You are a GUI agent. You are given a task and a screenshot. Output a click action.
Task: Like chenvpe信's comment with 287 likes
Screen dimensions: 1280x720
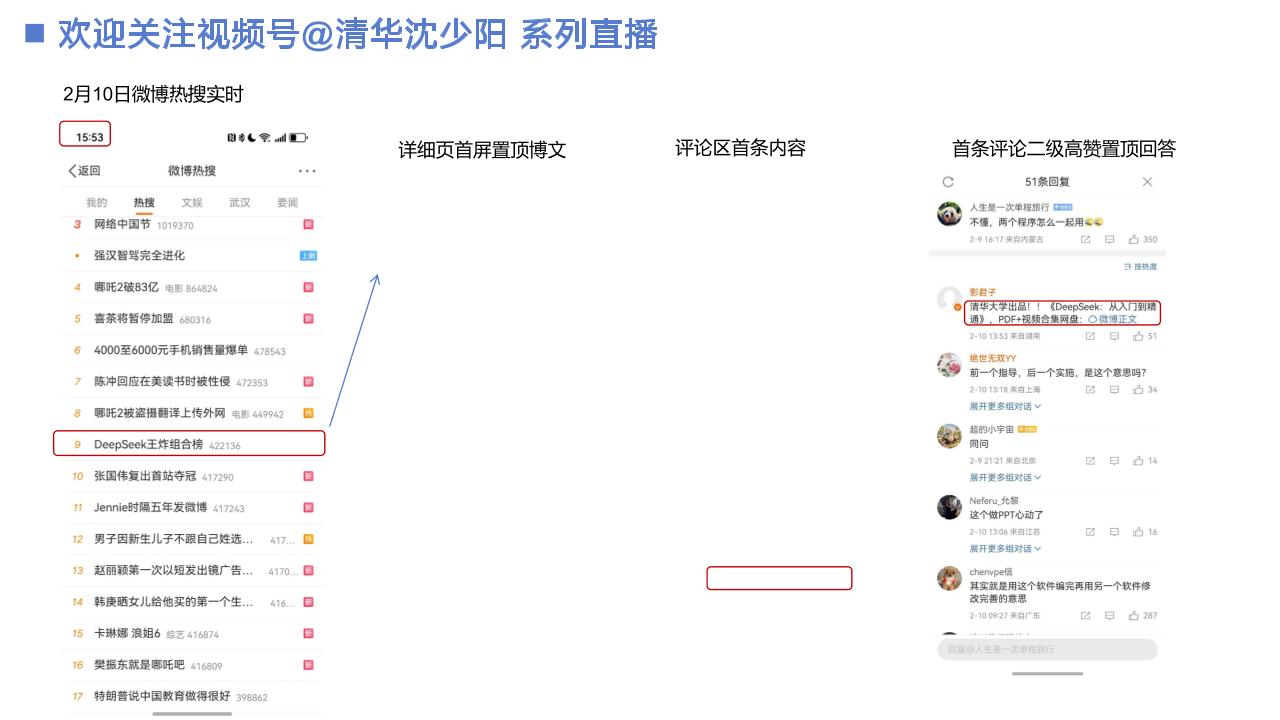(x=1135, y=616)
